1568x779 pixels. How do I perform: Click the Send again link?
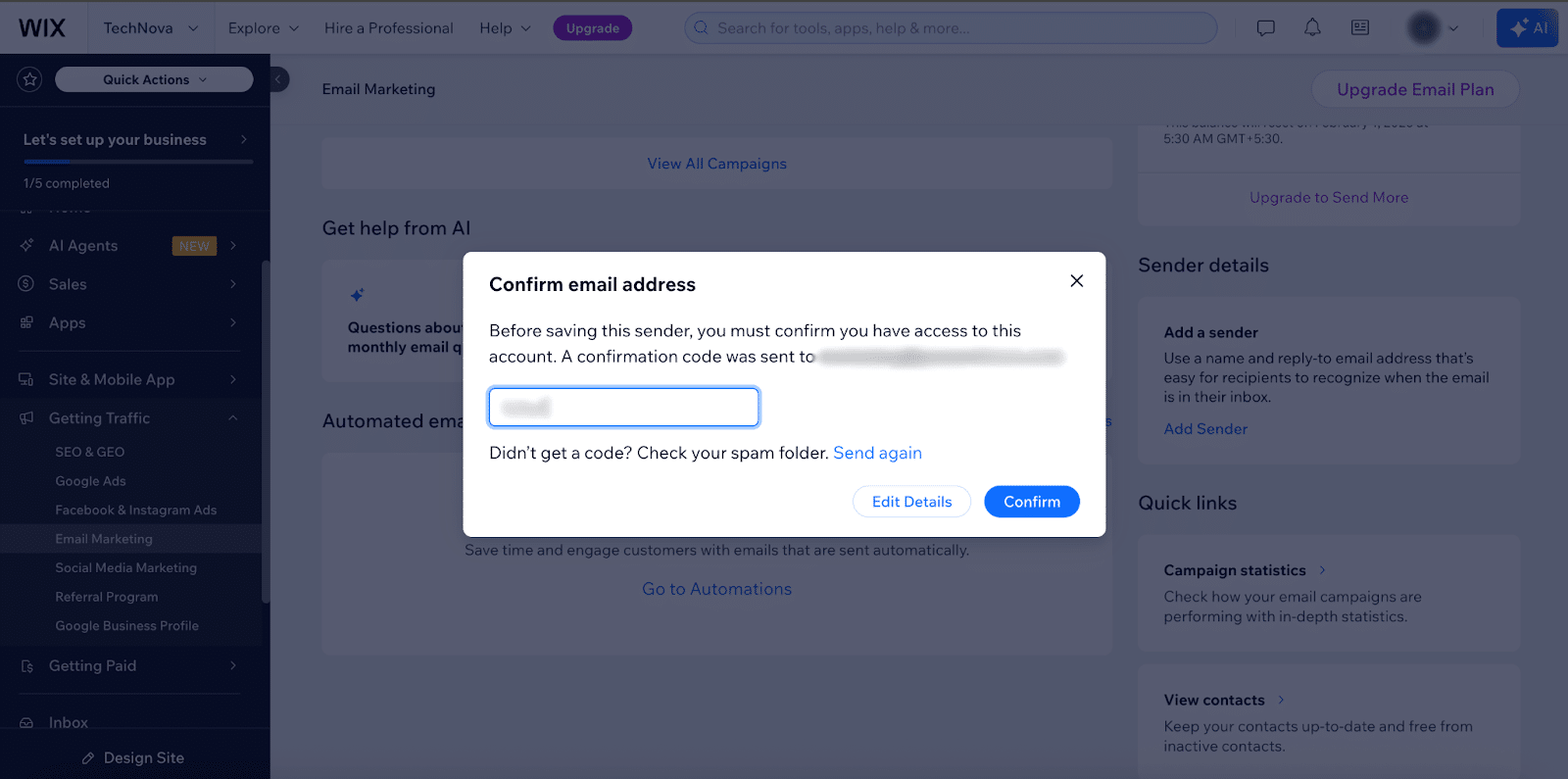877,453
